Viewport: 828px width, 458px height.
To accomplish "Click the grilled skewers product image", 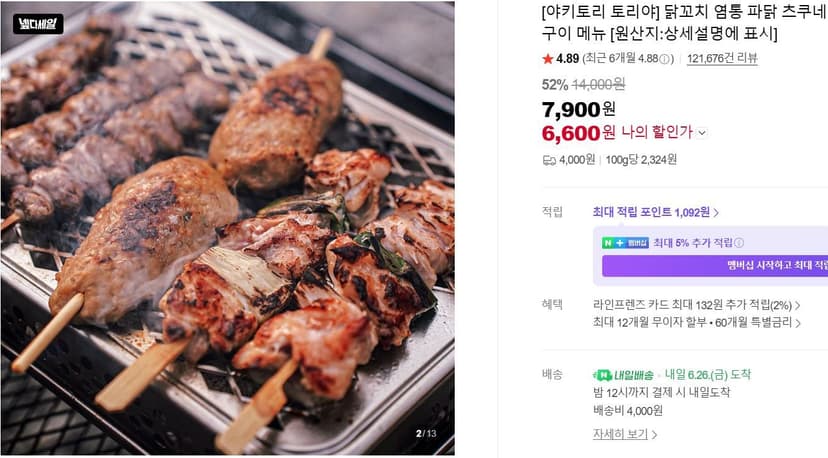I will (228, 228).
